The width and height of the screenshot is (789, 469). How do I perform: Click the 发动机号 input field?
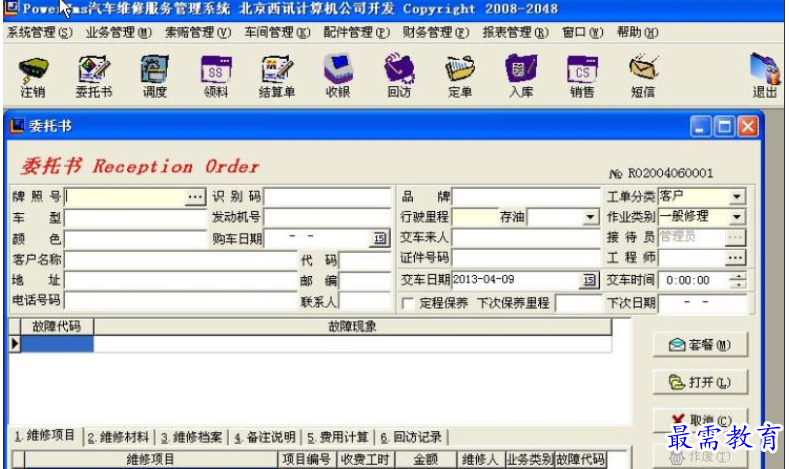327,217
